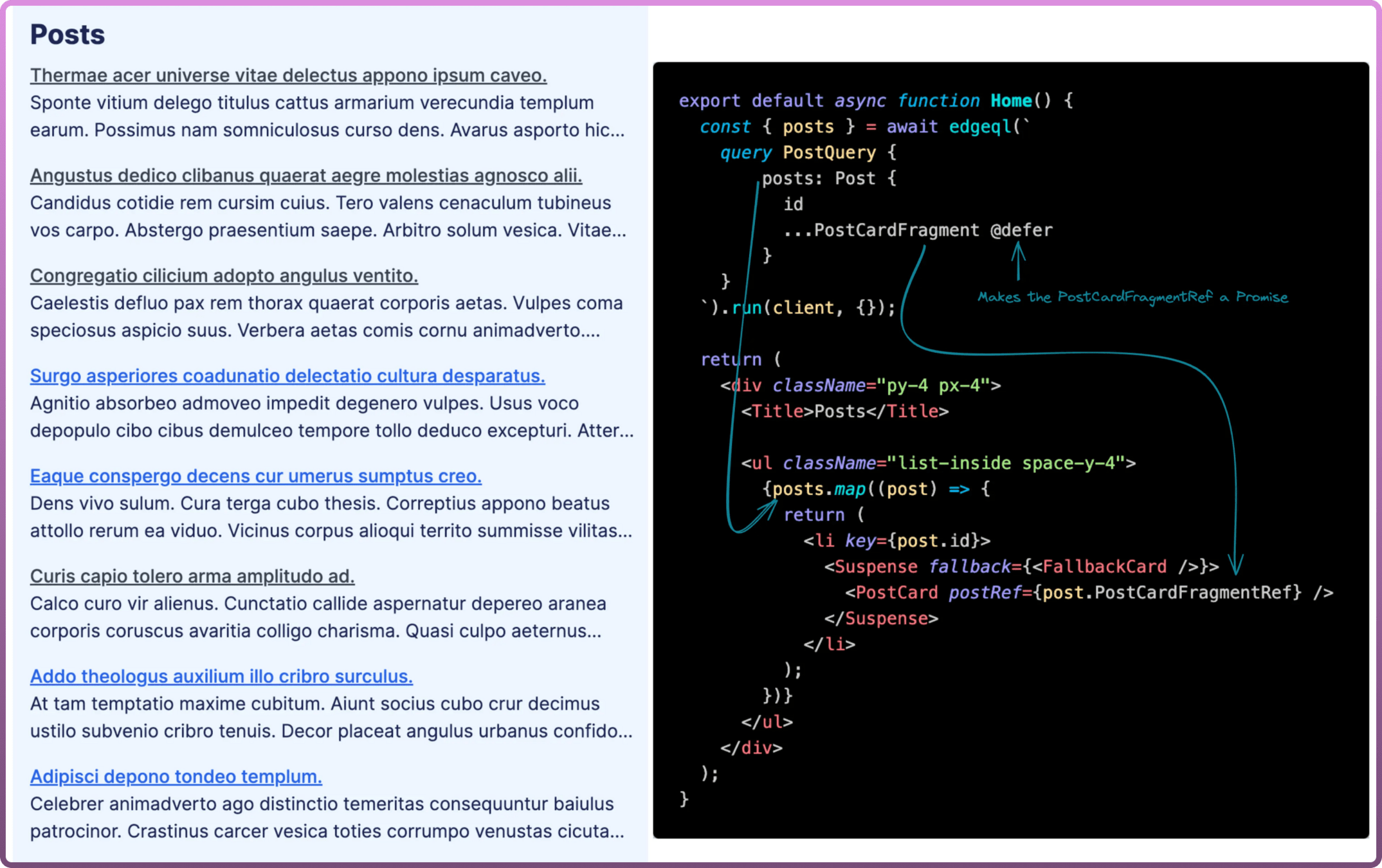Click the 'Congregatio cilicium adopto angulus ventito' link
This screenshot has height=868, width=1382.
[224, 276]
